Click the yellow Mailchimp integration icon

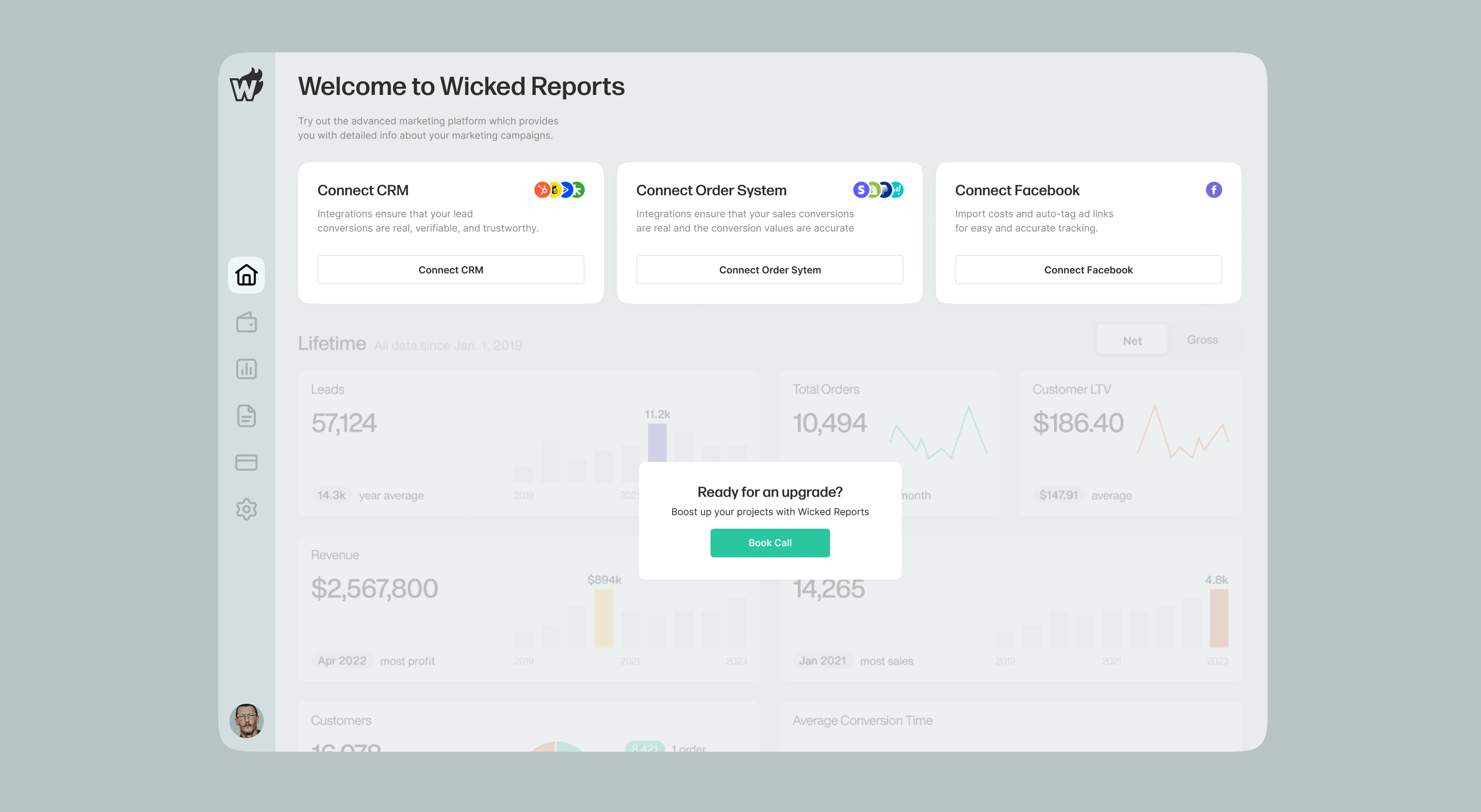pyautogui.click(x=554, y=190)
